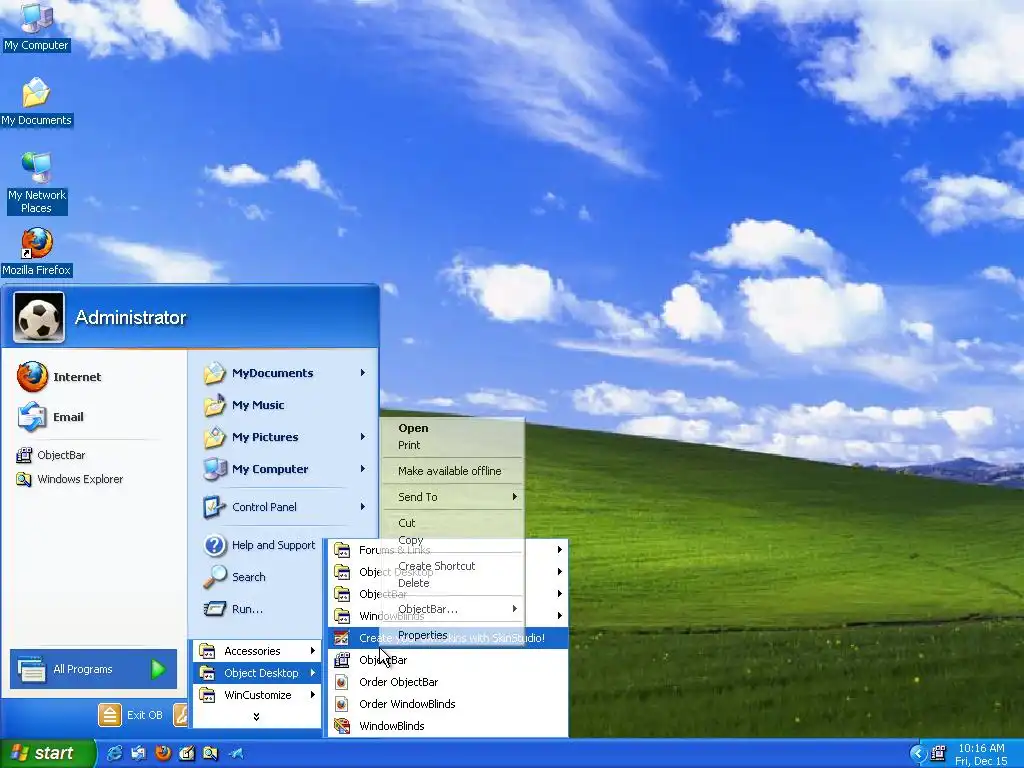Click the soccer ball user picture
The width and height of the screenshot is (1024, 768).
(39, 317)
